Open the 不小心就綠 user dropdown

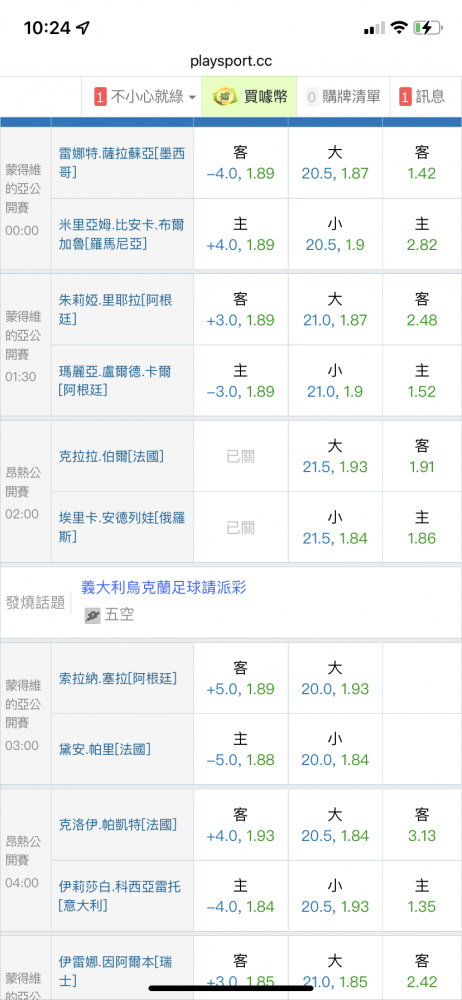[145, 97]
